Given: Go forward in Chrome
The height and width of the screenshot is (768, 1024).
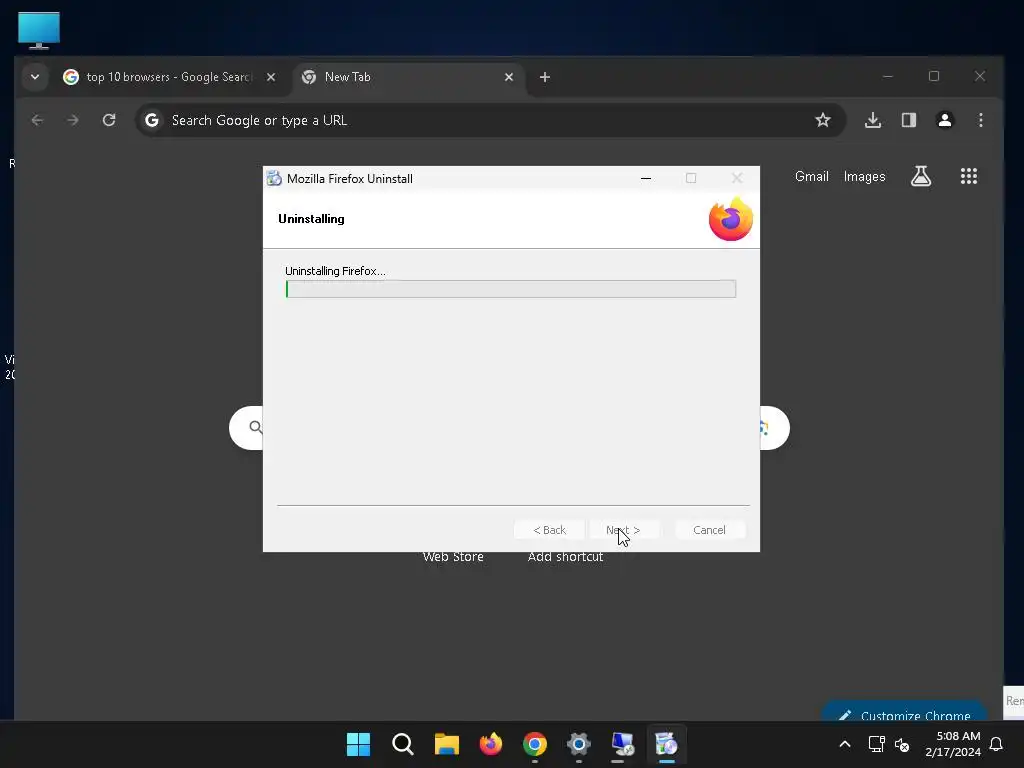Looking at the screenshot, I should tap(72, 120).
